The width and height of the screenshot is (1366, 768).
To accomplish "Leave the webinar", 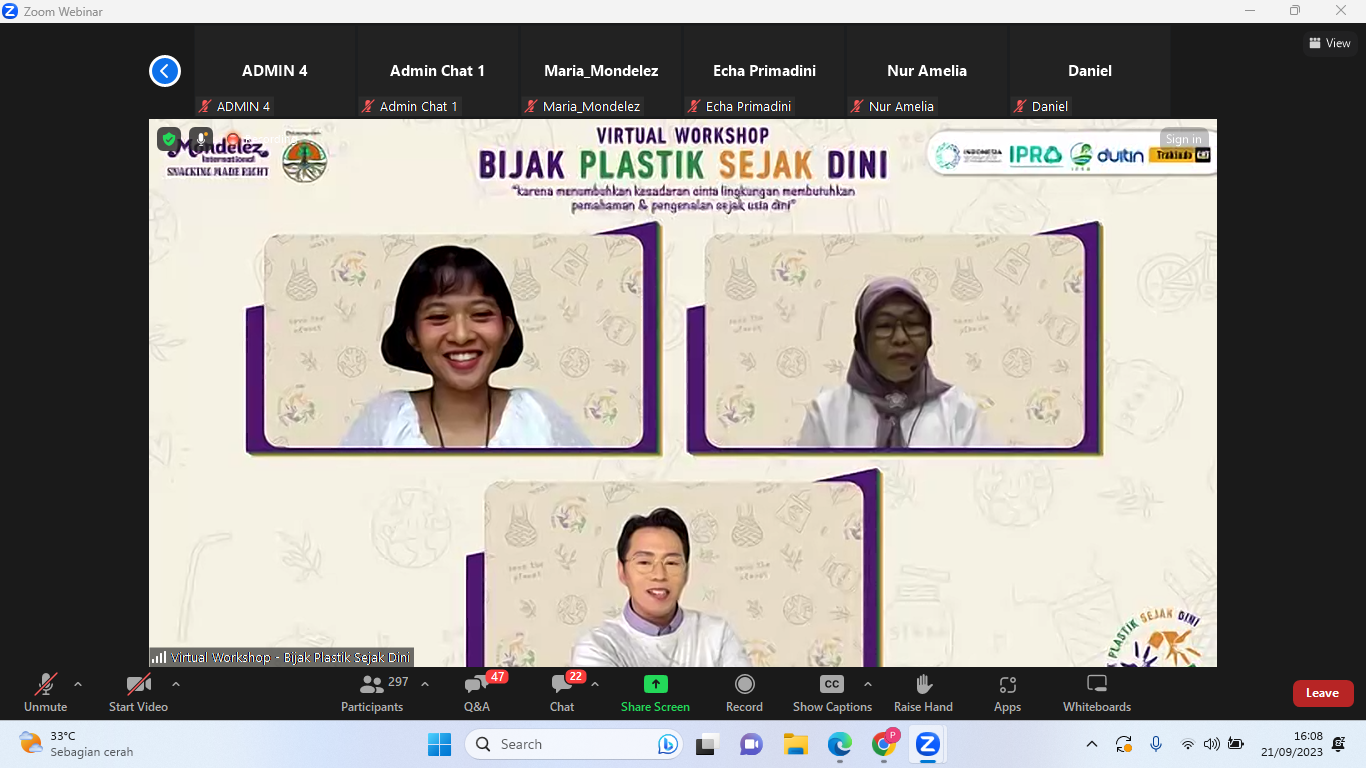I will pos(1322,693).
